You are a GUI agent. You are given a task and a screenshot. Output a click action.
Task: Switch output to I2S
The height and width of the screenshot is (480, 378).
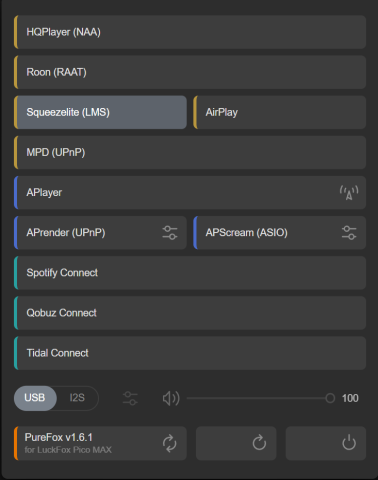tap(77, 398)
